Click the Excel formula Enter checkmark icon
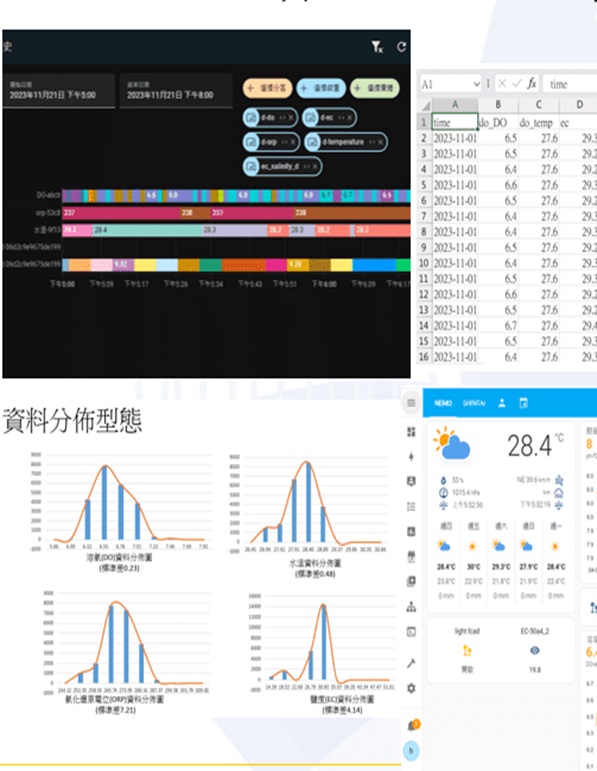This screenshot has width=597, height=771. 516,84
